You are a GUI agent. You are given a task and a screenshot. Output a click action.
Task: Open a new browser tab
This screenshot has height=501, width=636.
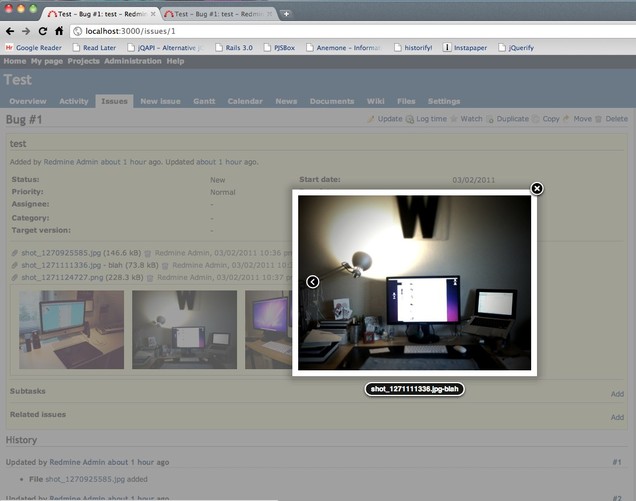(286, 14)
